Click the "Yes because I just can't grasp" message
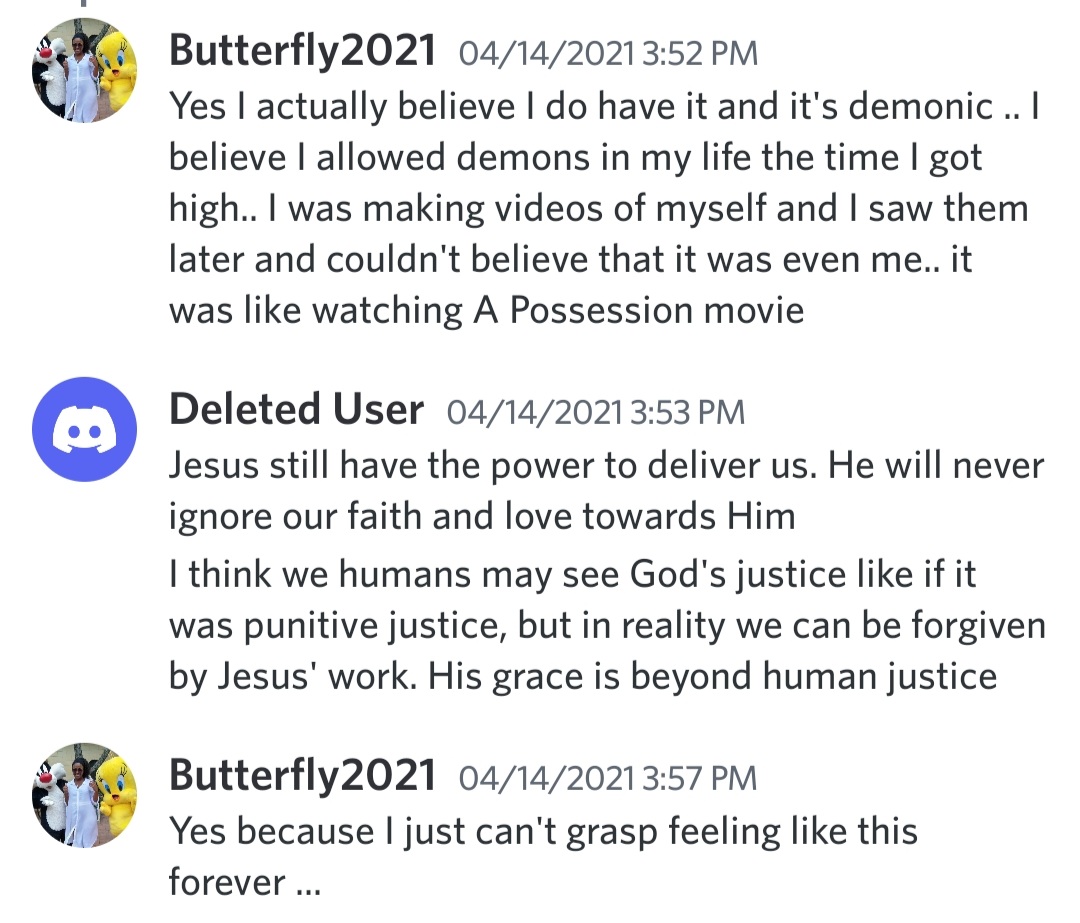The width and height of the screenshot is (1080, 923). click(x=543, y=831)
